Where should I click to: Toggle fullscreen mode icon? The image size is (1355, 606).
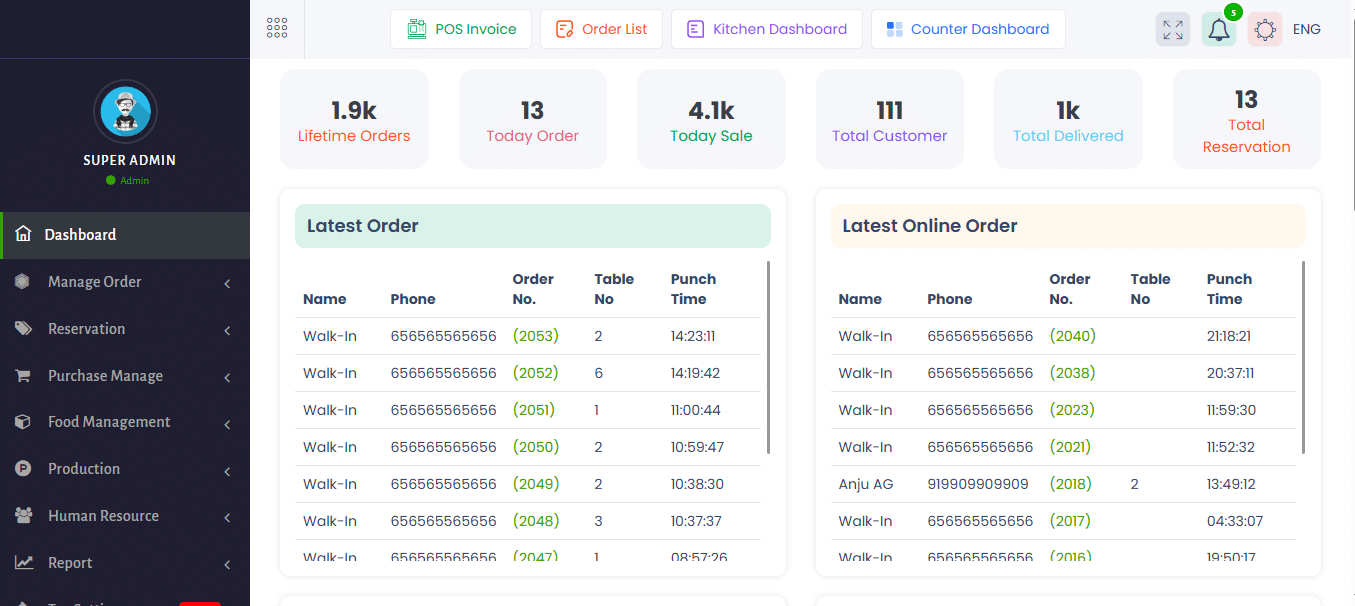coord(1173,29)
